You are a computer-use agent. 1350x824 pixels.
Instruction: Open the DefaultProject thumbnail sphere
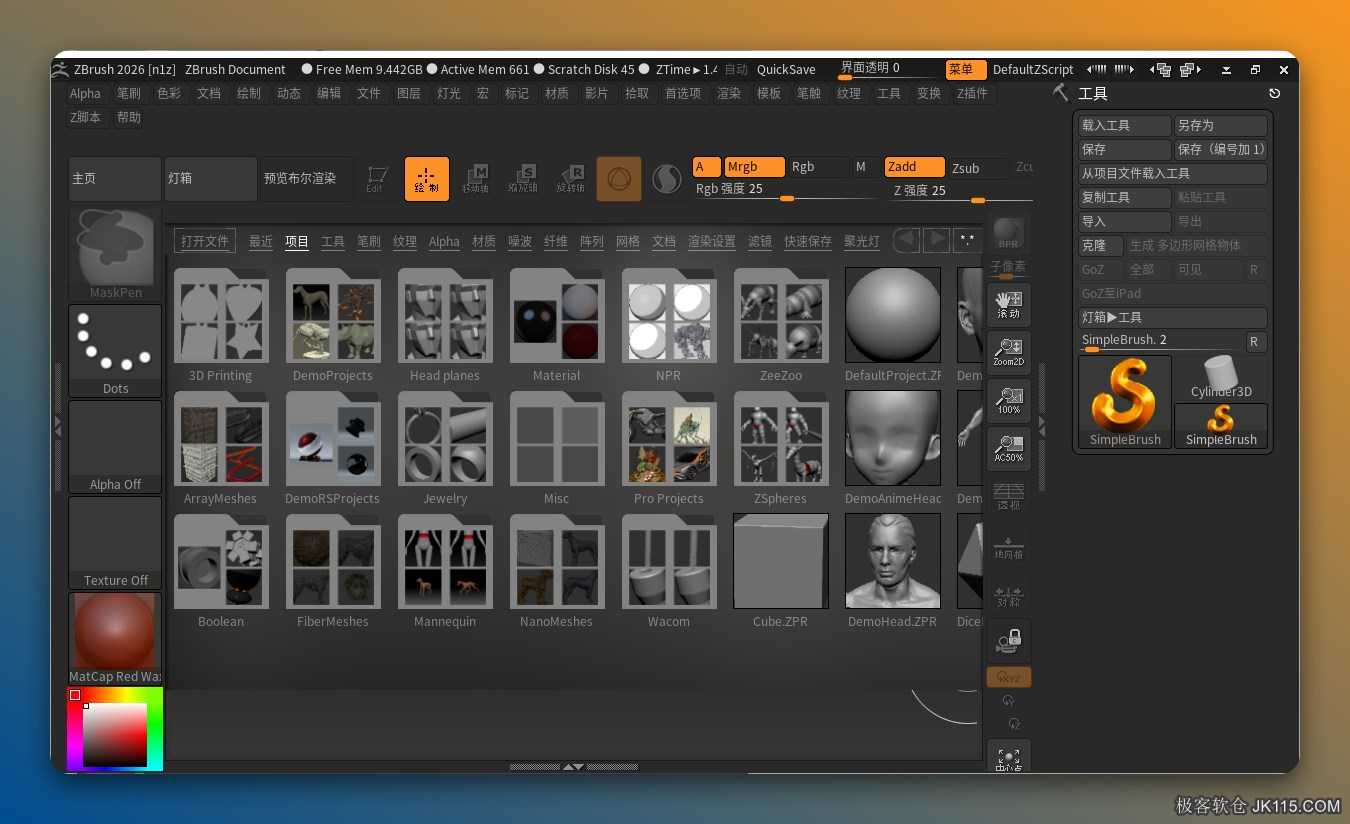(893, 315)
